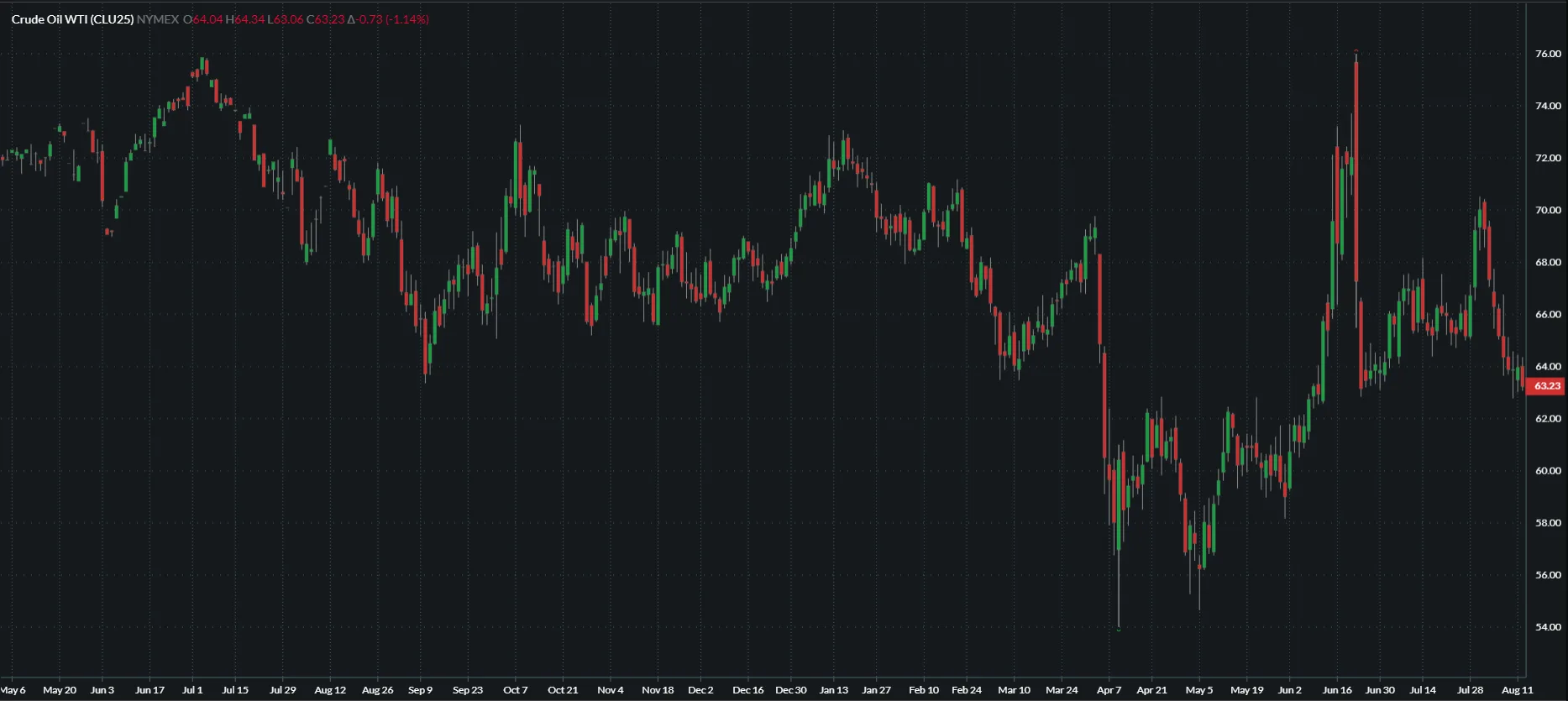The width and height of the screenshot is (1568, 701).
Task: Click the 70.00 price axis label
Action: [1547, 210]
